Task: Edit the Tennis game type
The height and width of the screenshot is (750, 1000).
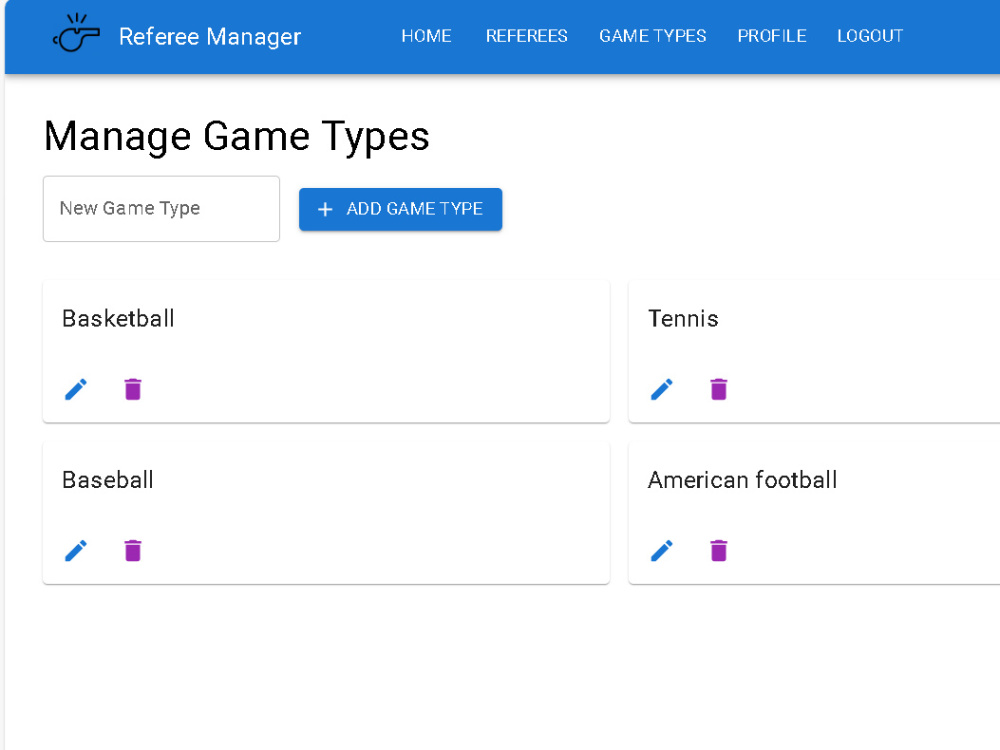Action: (x=661, y=389)
